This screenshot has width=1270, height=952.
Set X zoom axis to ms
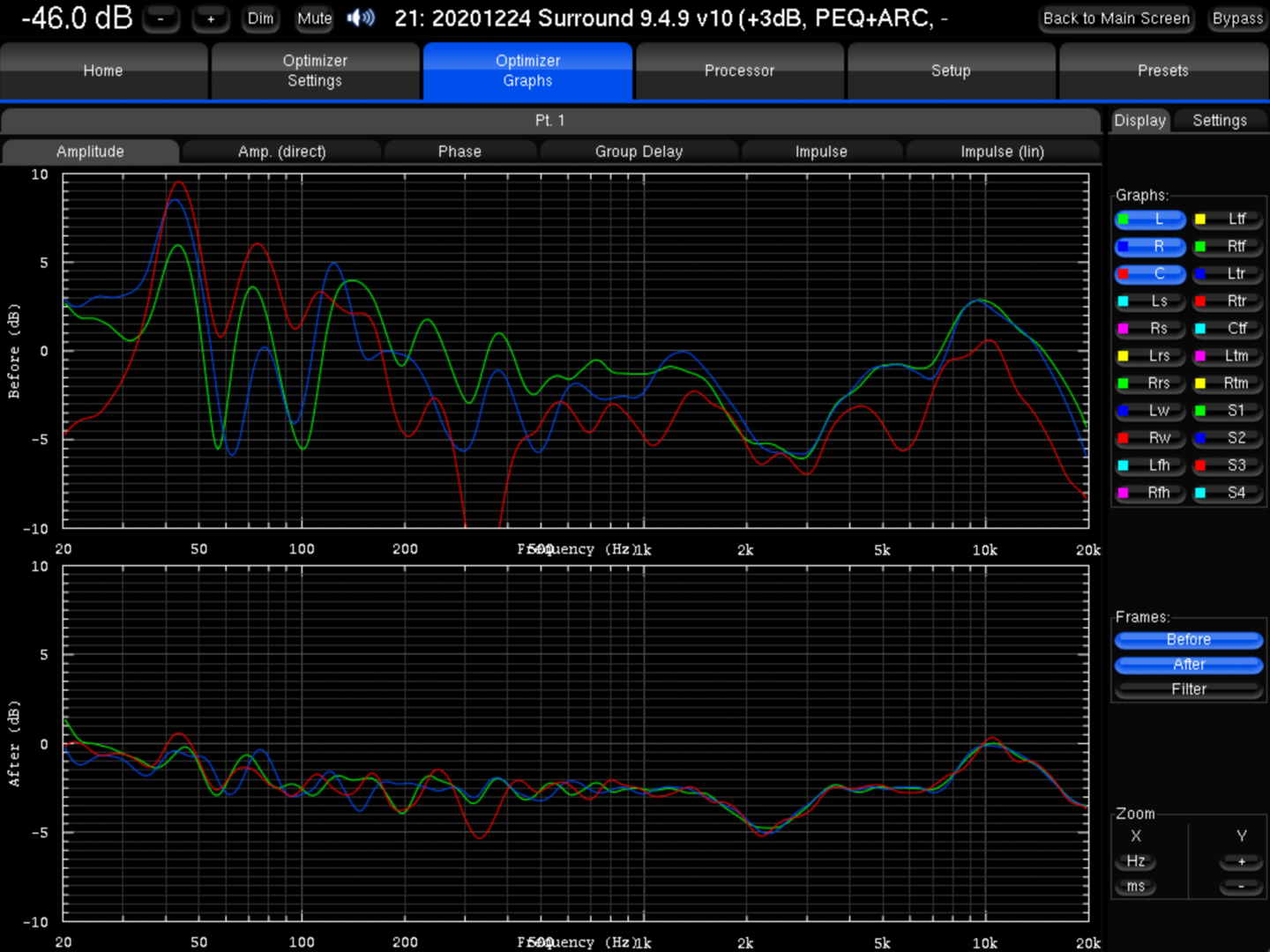point(1136,887)
